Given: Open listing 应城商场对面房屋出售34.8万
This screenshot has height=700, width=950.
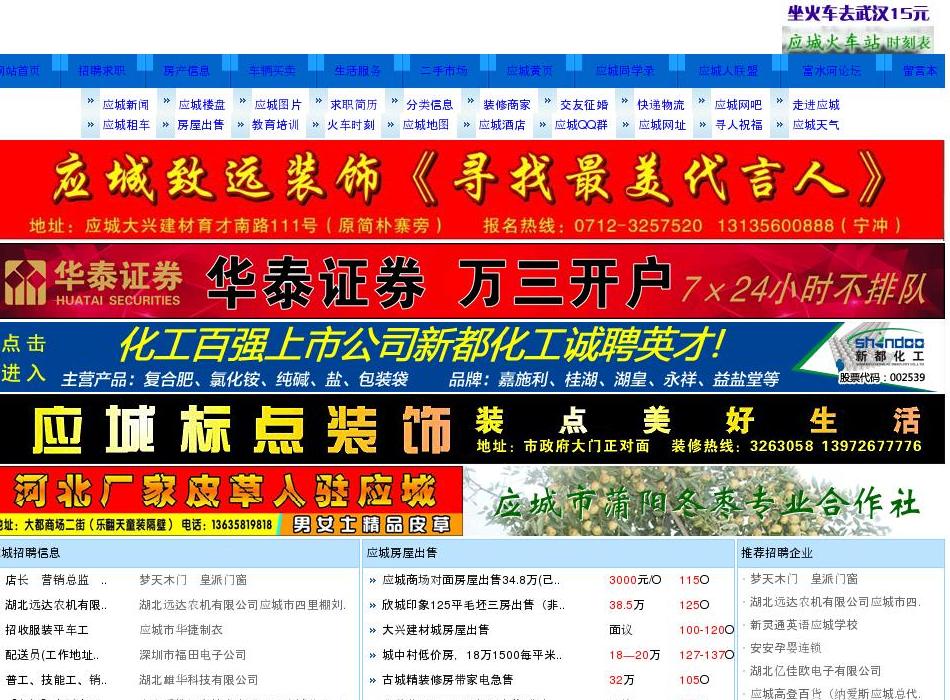Looking at the screenshot, I should pos(471,580).
